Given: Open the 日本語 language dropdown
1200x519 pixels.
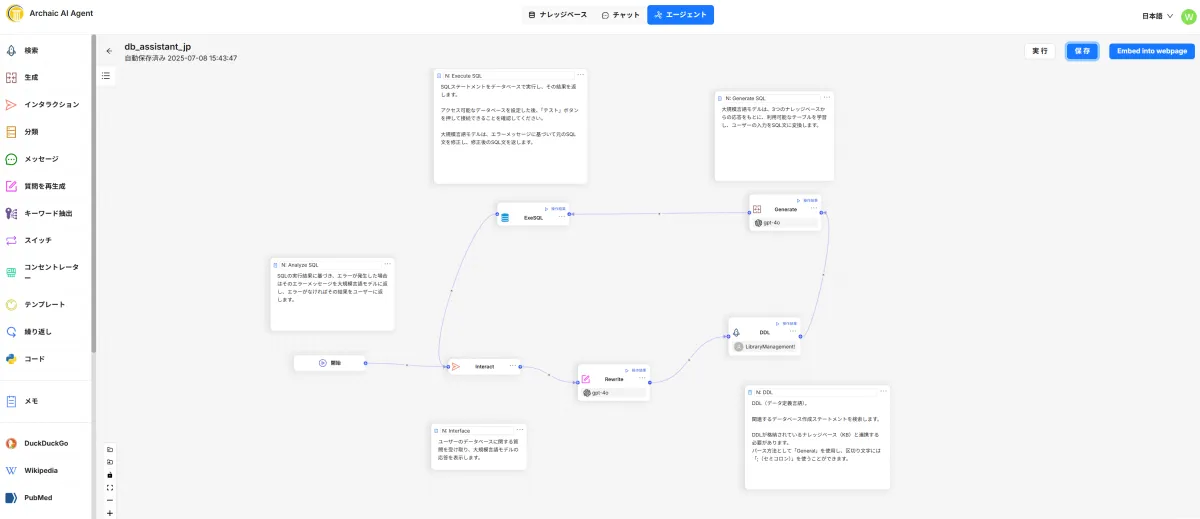Looking at the screenshot, I should 1158,16.
